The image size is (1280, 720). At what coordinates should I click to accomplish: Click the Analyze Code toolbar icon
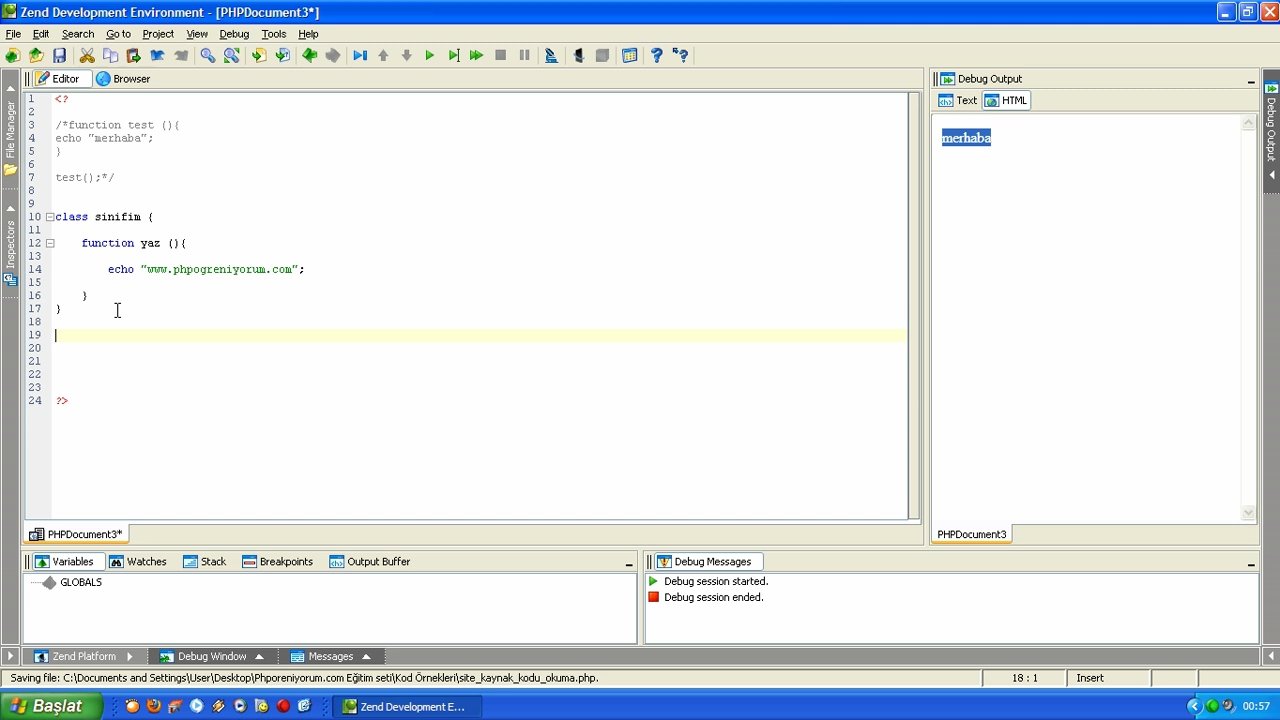[551, 56]
